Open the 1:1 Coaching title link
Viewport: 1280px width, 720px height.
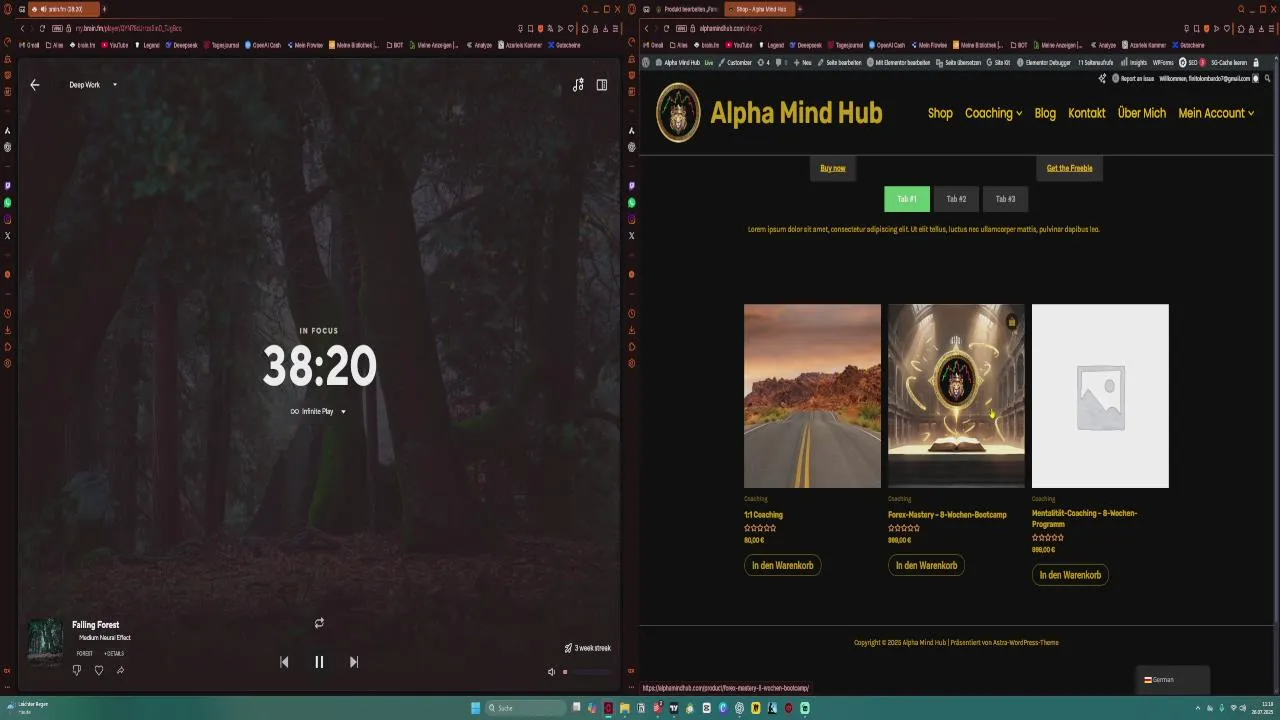coord(763,515)
